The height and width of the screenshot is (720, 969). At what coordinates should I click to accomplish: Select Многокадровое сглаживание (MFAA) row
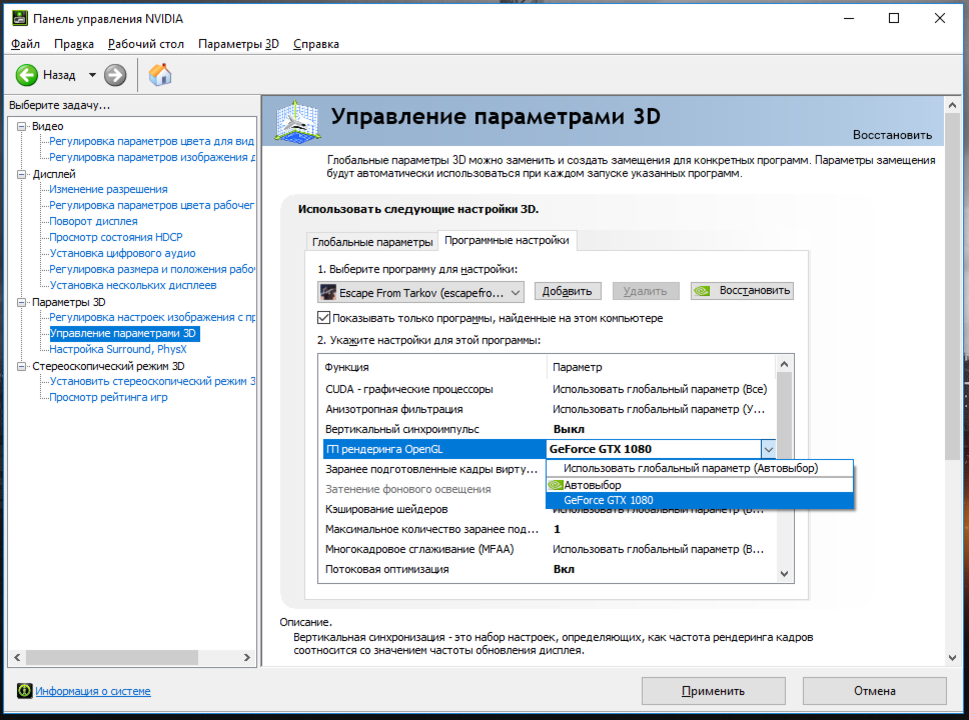pos(548,549)
